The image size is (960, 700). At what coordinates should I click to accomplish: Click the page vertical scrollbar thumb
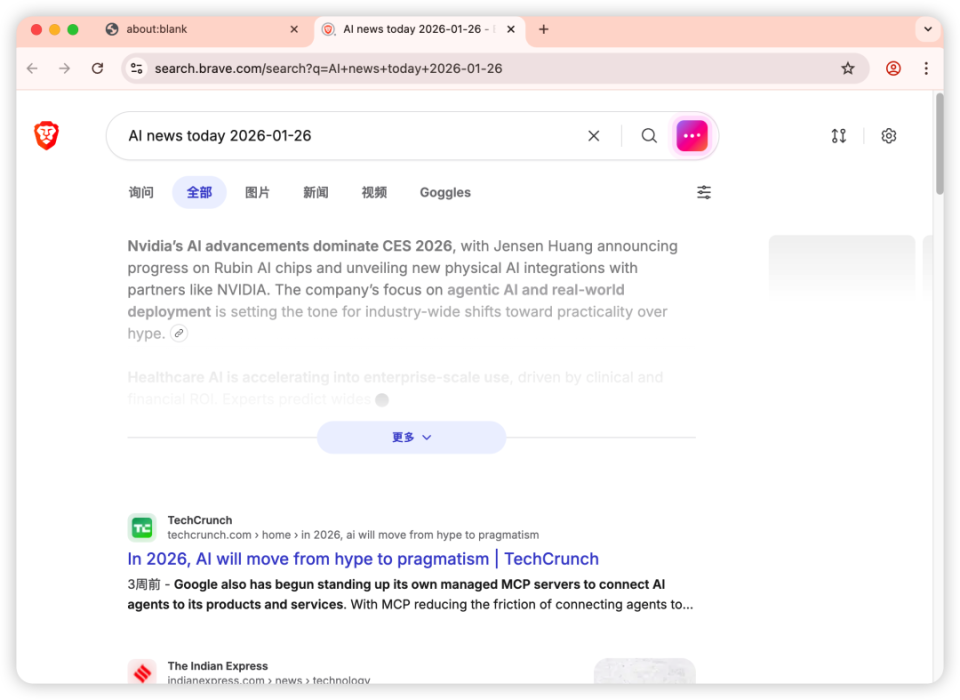939,144
